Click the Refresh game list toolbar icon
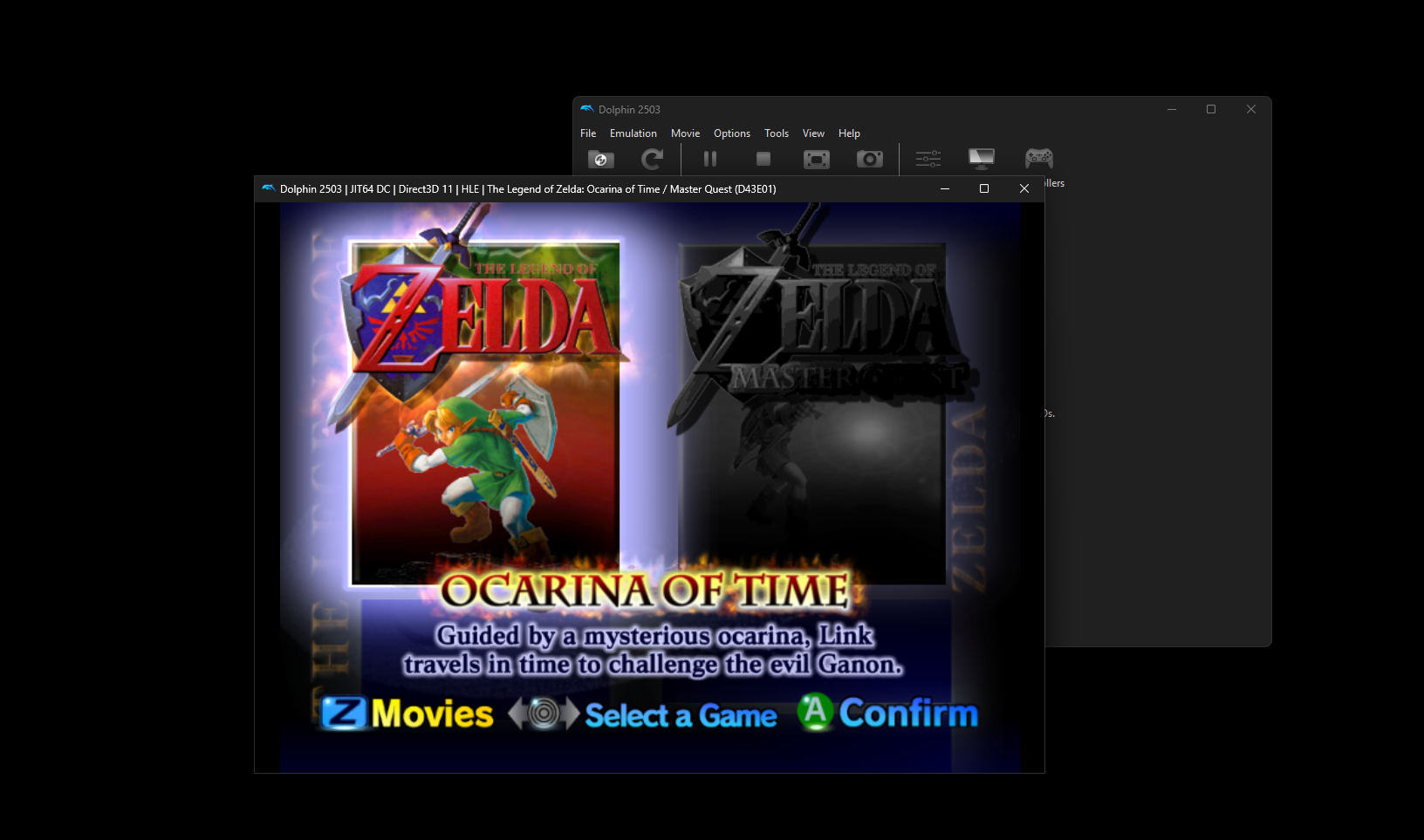The width and height of the screenshot is (1424, 840). (653, 159)
